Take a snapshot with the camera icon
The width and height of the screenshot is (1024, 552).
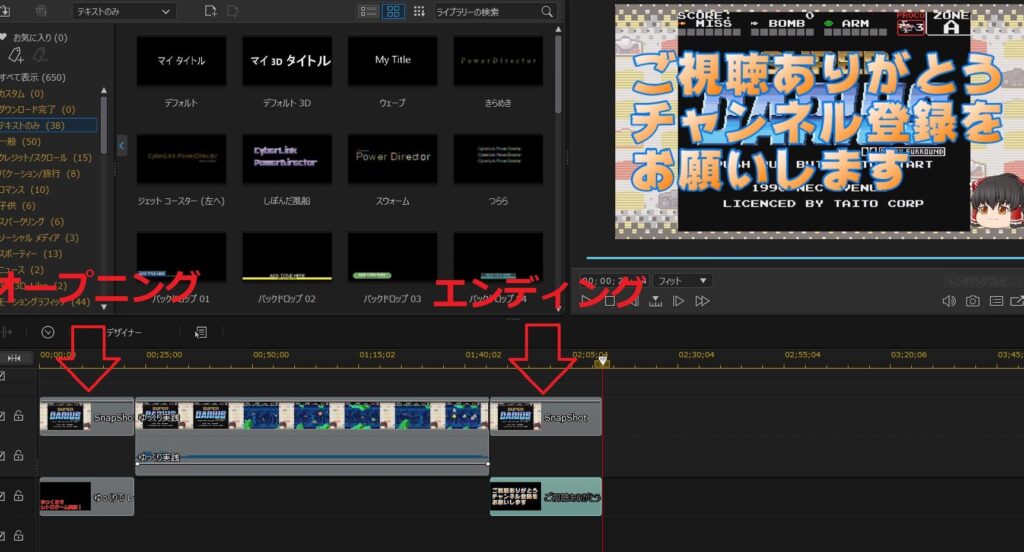972,301
